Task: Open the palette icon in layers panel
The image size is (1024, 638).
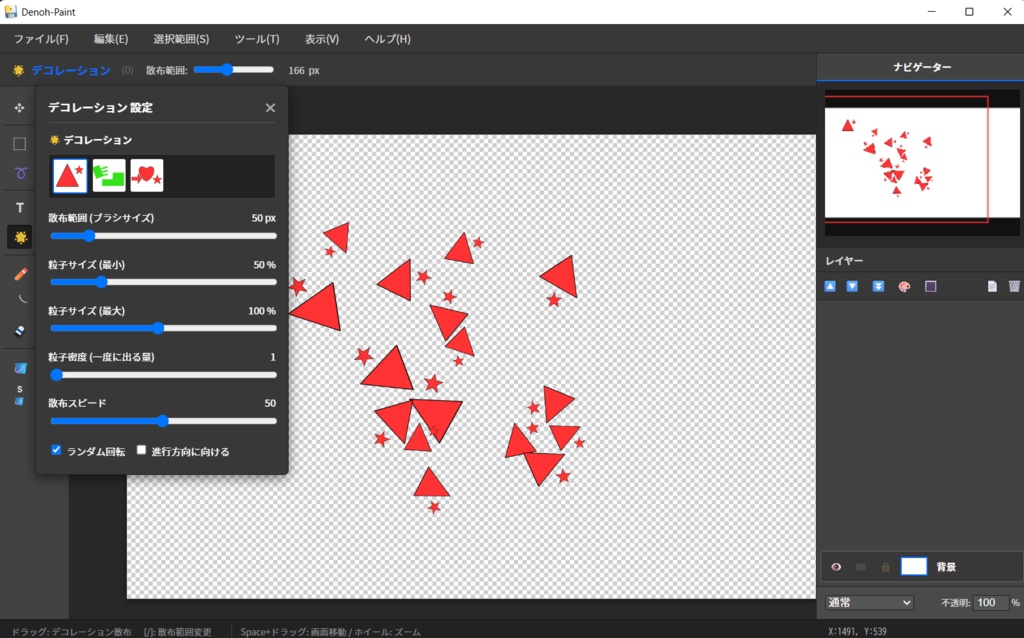Action: (x=904, y=286)
